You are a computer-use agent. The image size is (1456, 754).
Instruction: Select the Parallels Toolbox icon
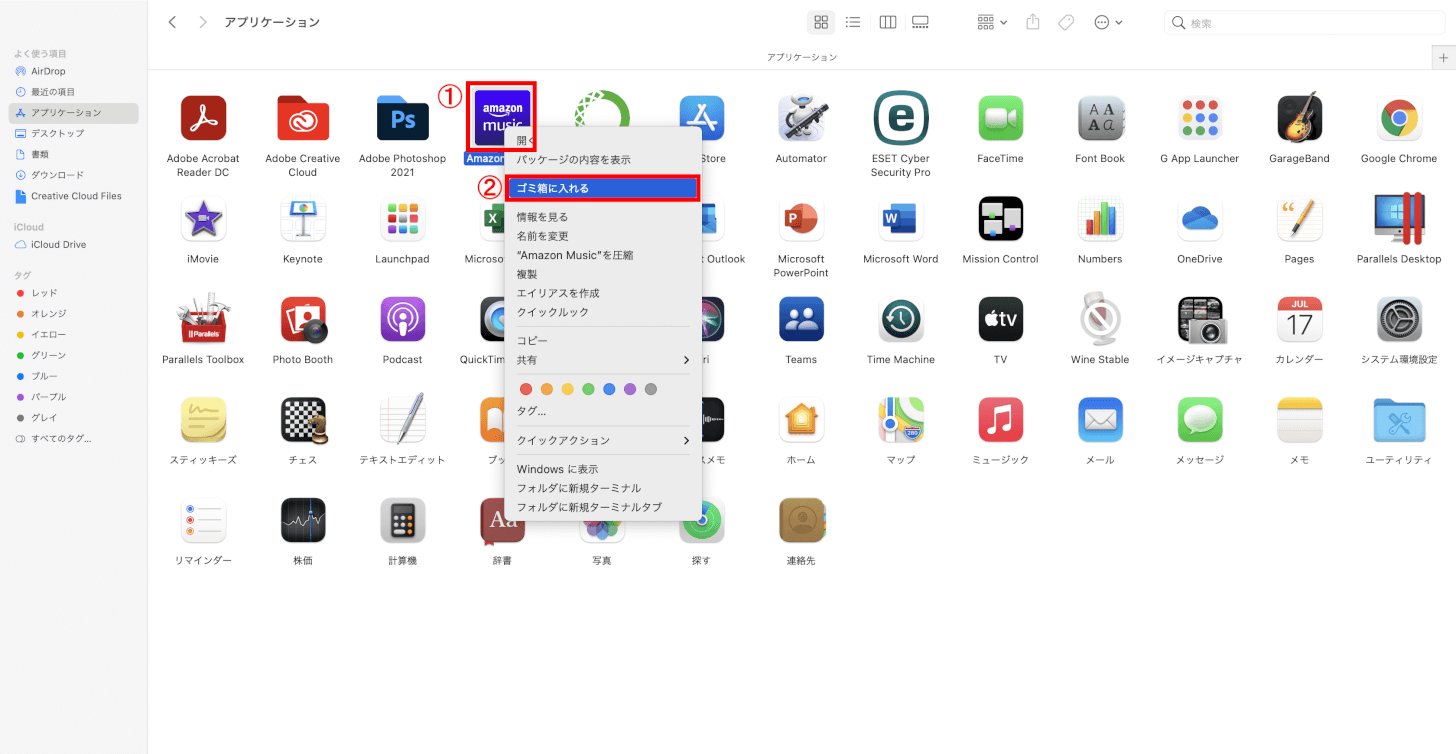tap(203, 319)
